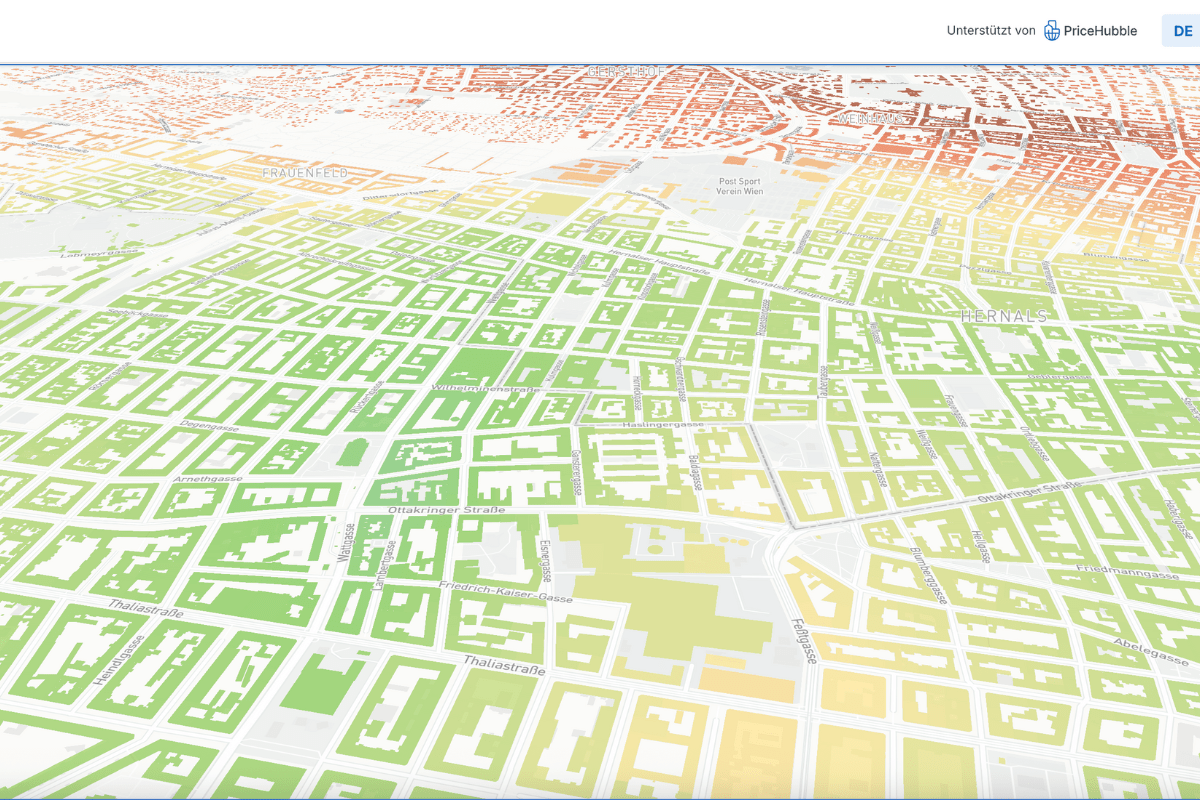Select the FRAUENFELD district label
This screenshot has width=1200, height=800.
(305, 173)
